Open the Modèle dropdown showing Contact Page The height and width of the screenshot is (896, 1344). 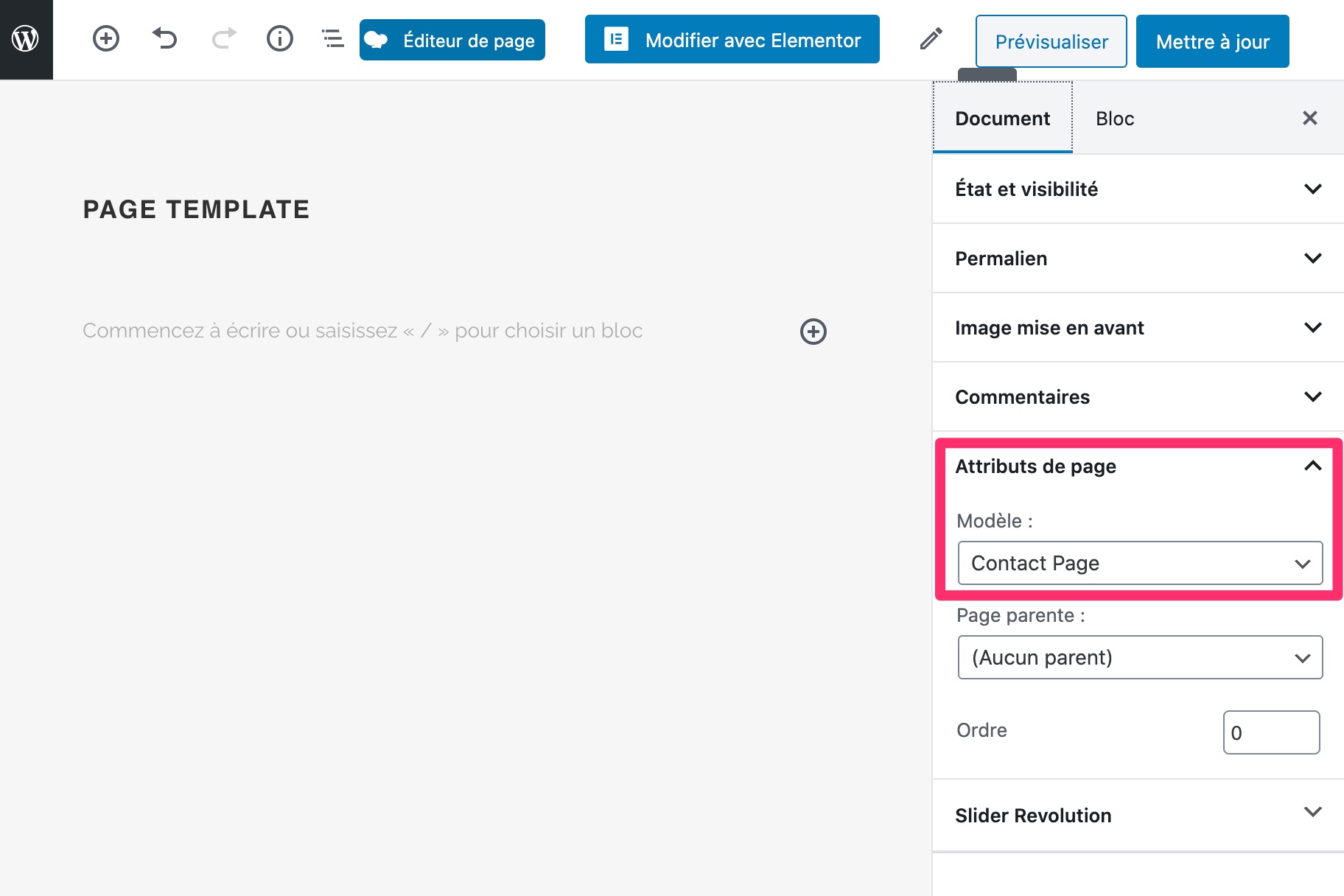click(1139, 564)
